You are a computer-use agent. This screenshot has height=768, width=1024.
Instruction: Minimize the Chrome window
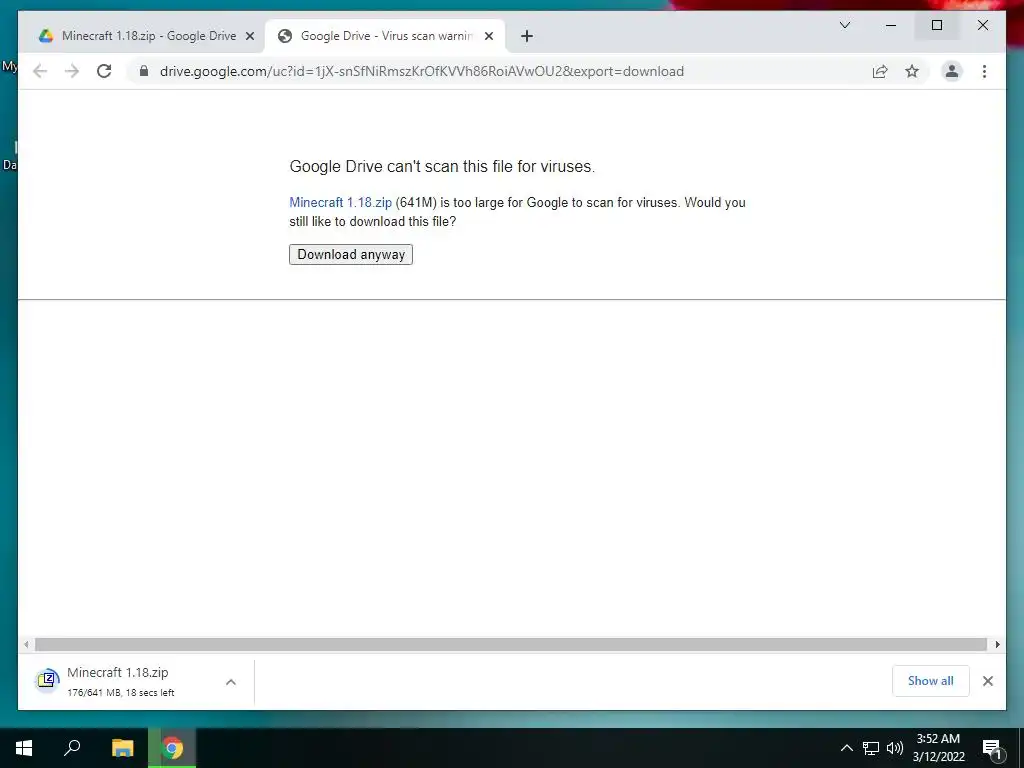891,25
